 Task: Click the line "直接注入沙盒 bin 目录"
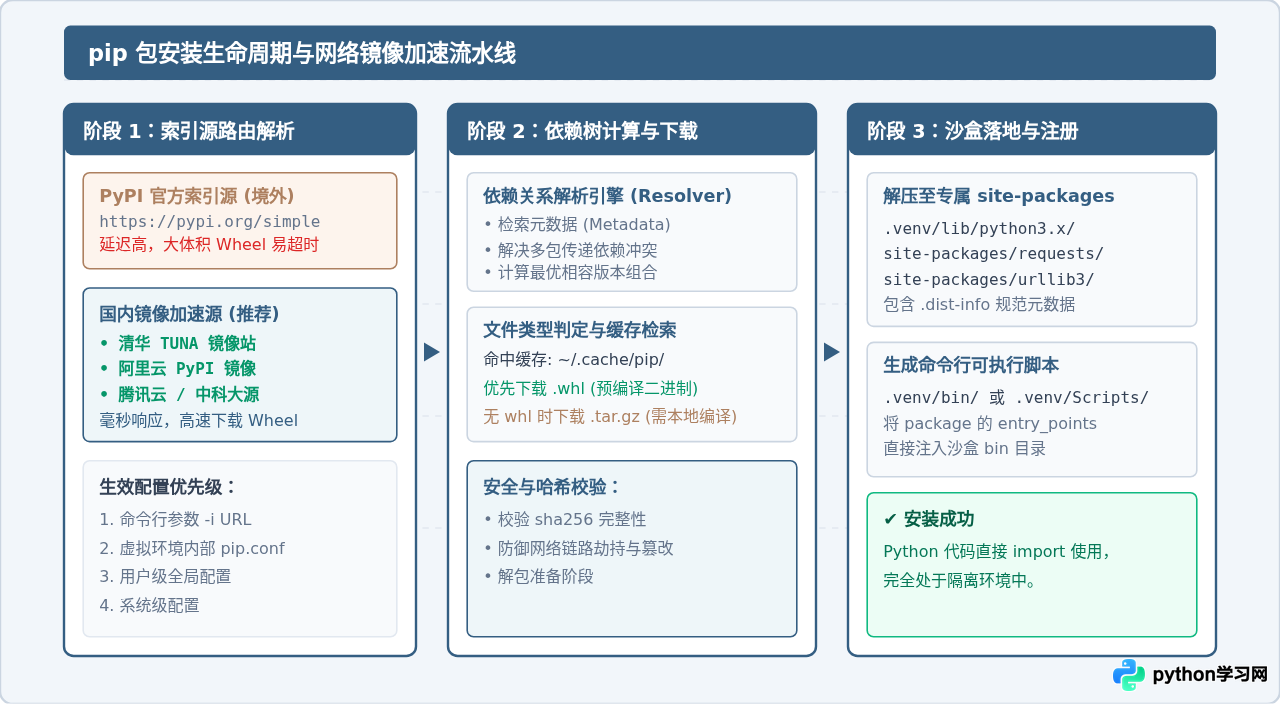pos(964,448)
